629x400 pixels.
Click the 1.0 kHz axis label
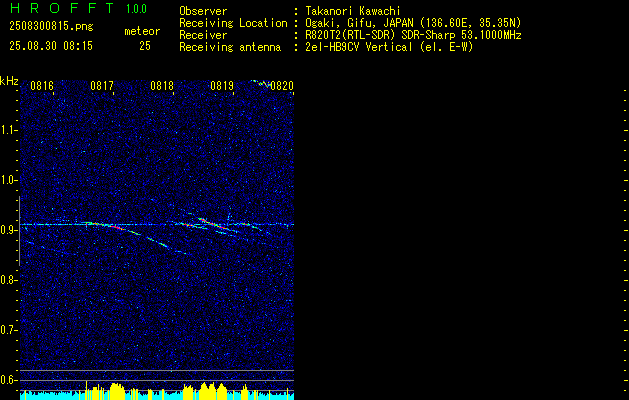(x=9, y=180)
